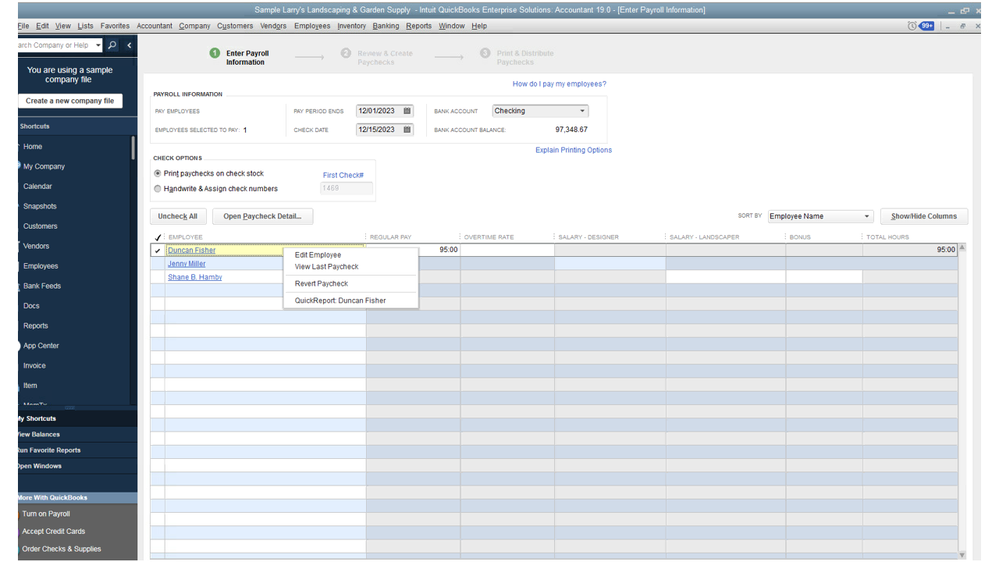Screen dimensions: 999x562
Task: Collapse the left icon bar arrow
Action: pyautogui.click(x=129, y=45)
